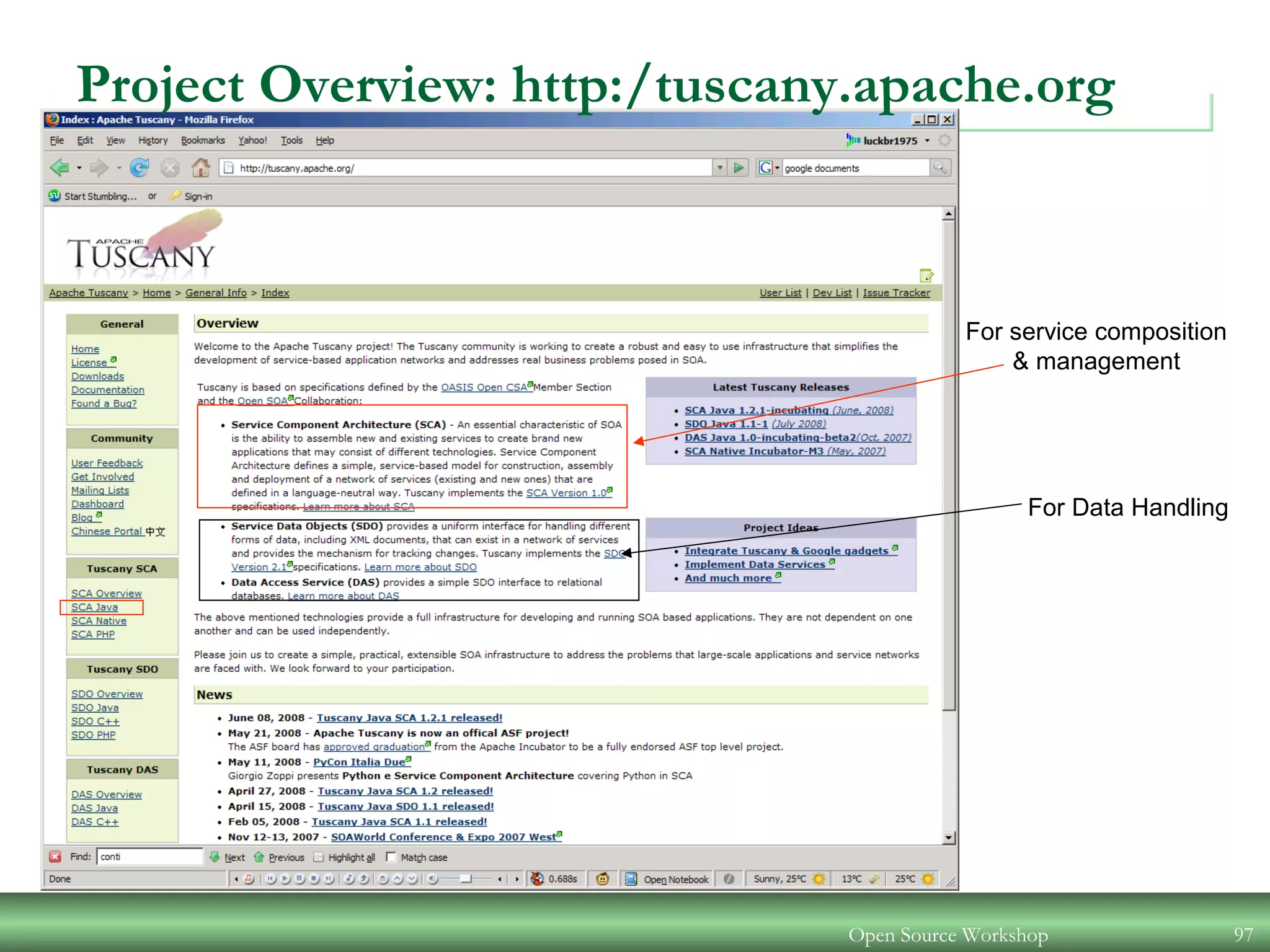The height and width of the screenshot is (952, 1270).
Task: Open Integrate Tuscany & Google gadgets link
Action: coord(786,550)
